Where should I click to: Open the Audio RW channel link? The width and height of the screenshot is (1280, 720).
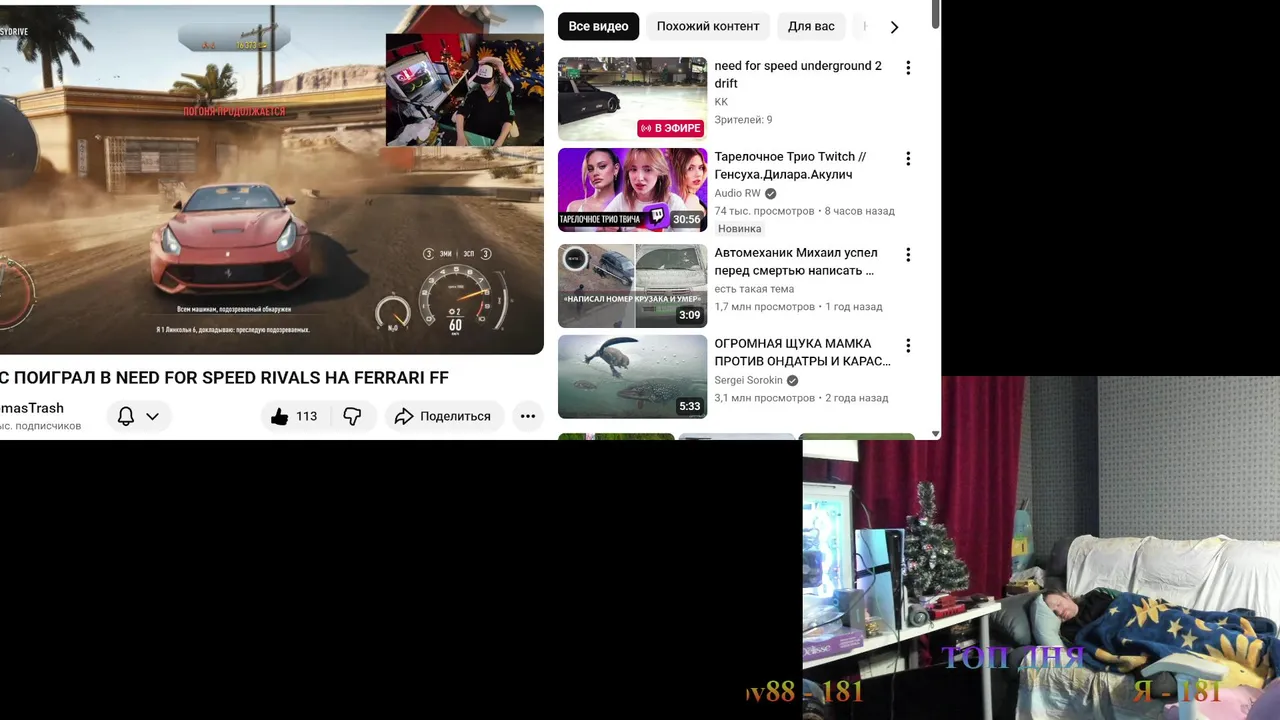pos(737,193)
